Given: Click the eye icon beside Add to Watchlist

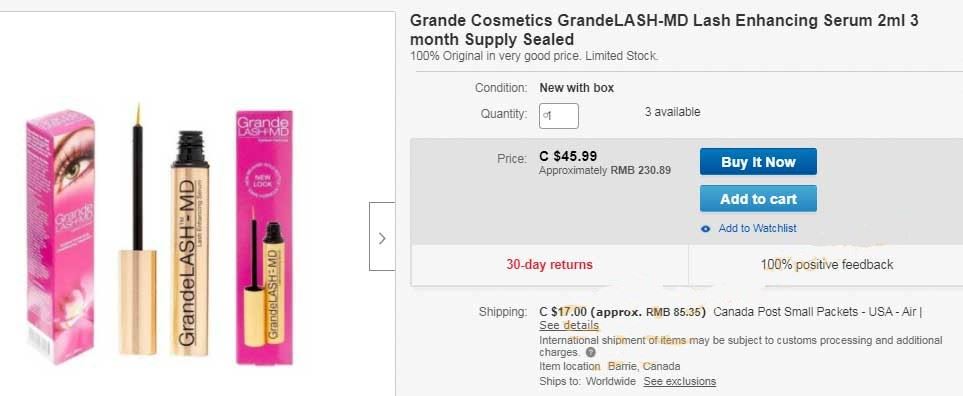Looking at the screenshot, I should coord(706,229).
